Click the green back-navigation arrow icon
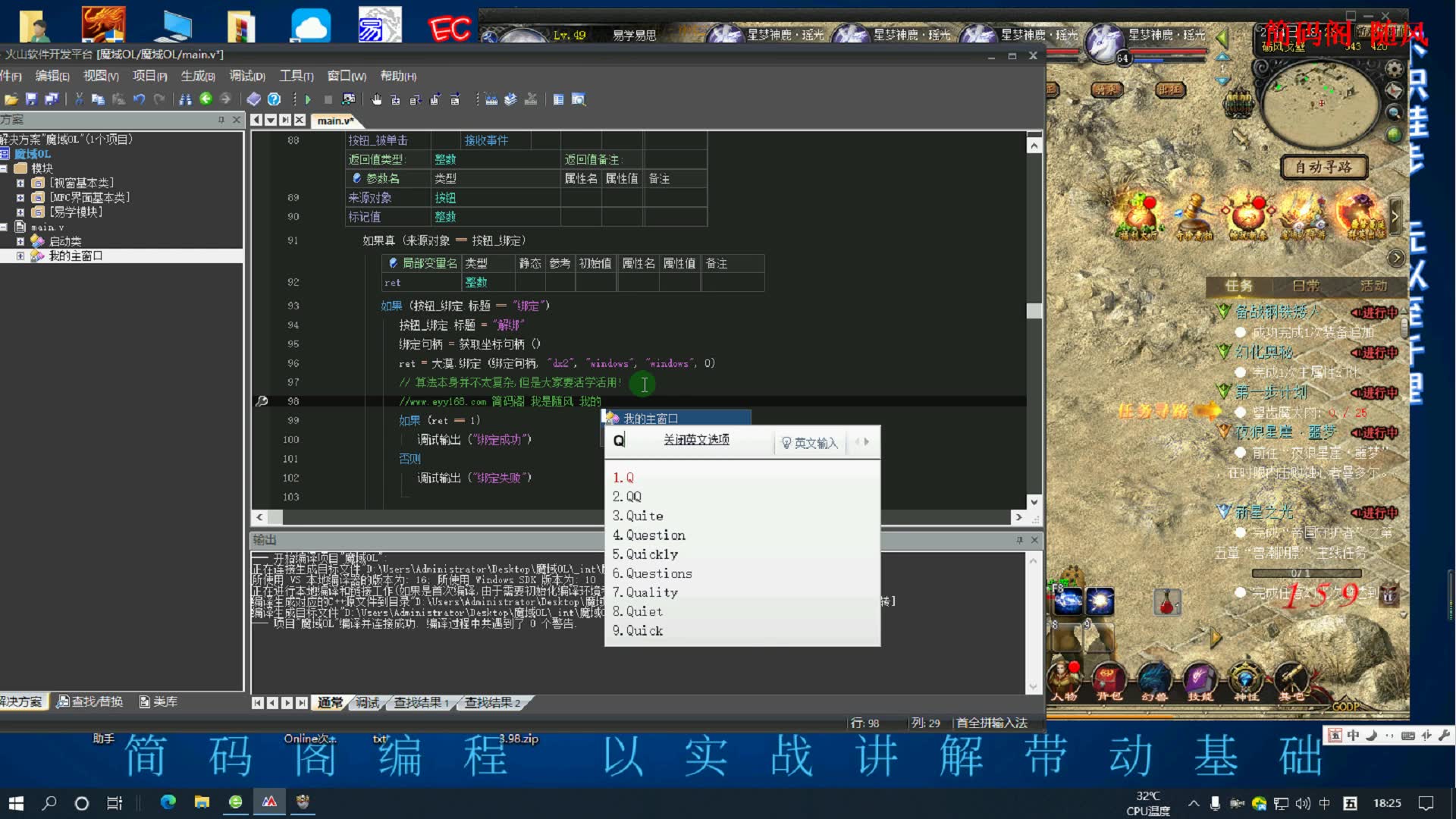Image resolution: width=1456 pixels, height=819 pixels. [206, 99]
